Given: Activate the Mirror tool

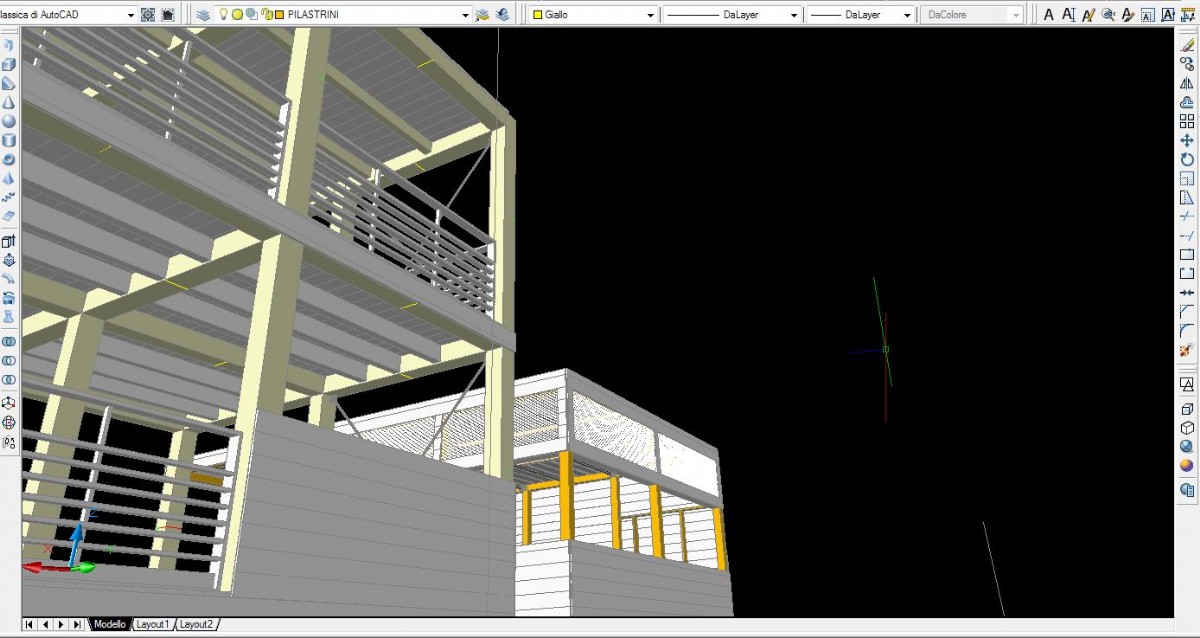Looking at the screenshot, I should click(x=1187, y=83).
